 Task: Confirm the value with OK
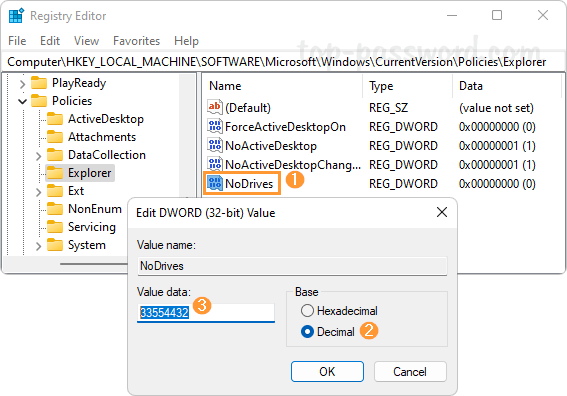327,371
